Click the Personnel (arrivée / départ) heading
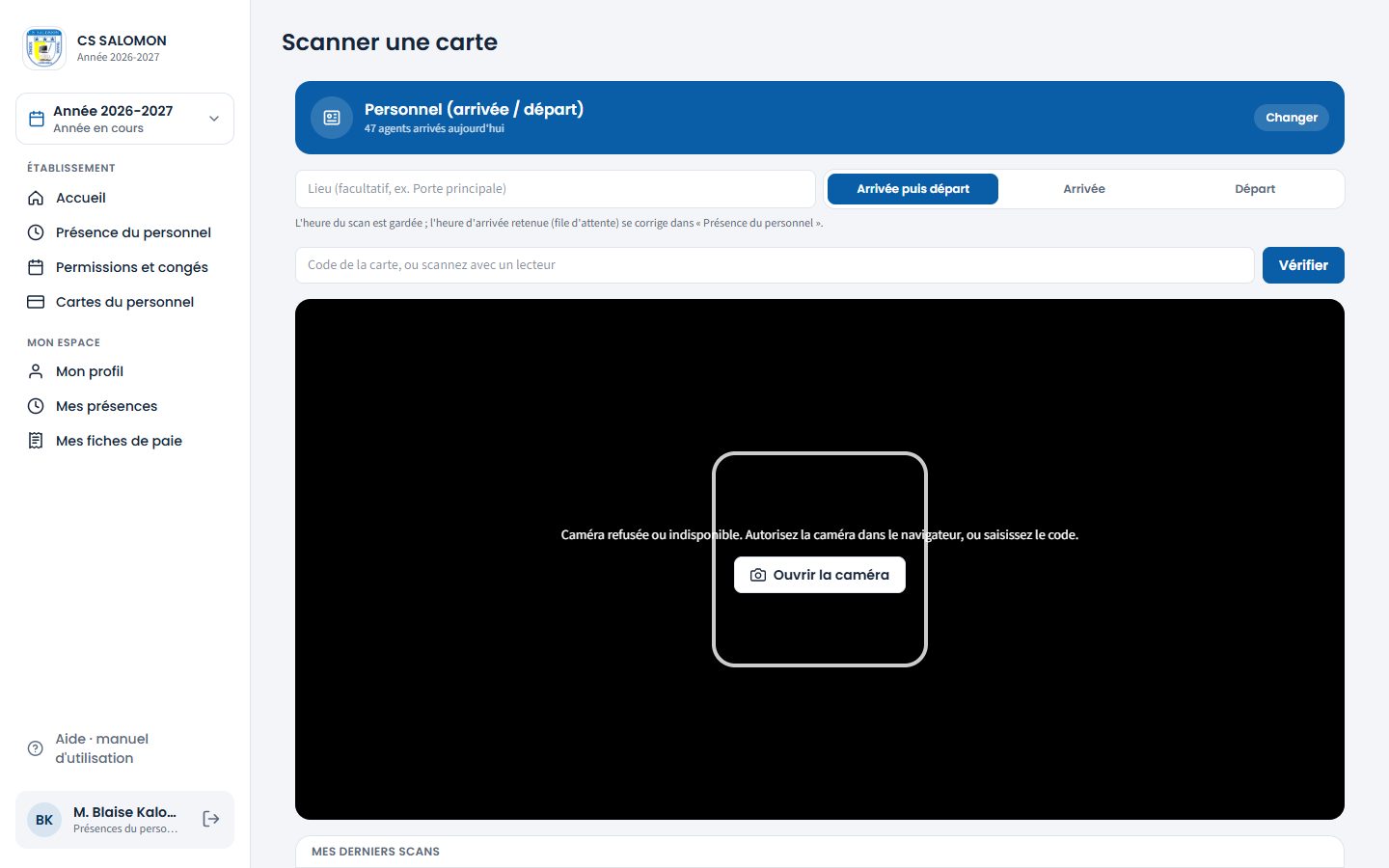Screen dimensions: 1389x868 tap(474, 109)
